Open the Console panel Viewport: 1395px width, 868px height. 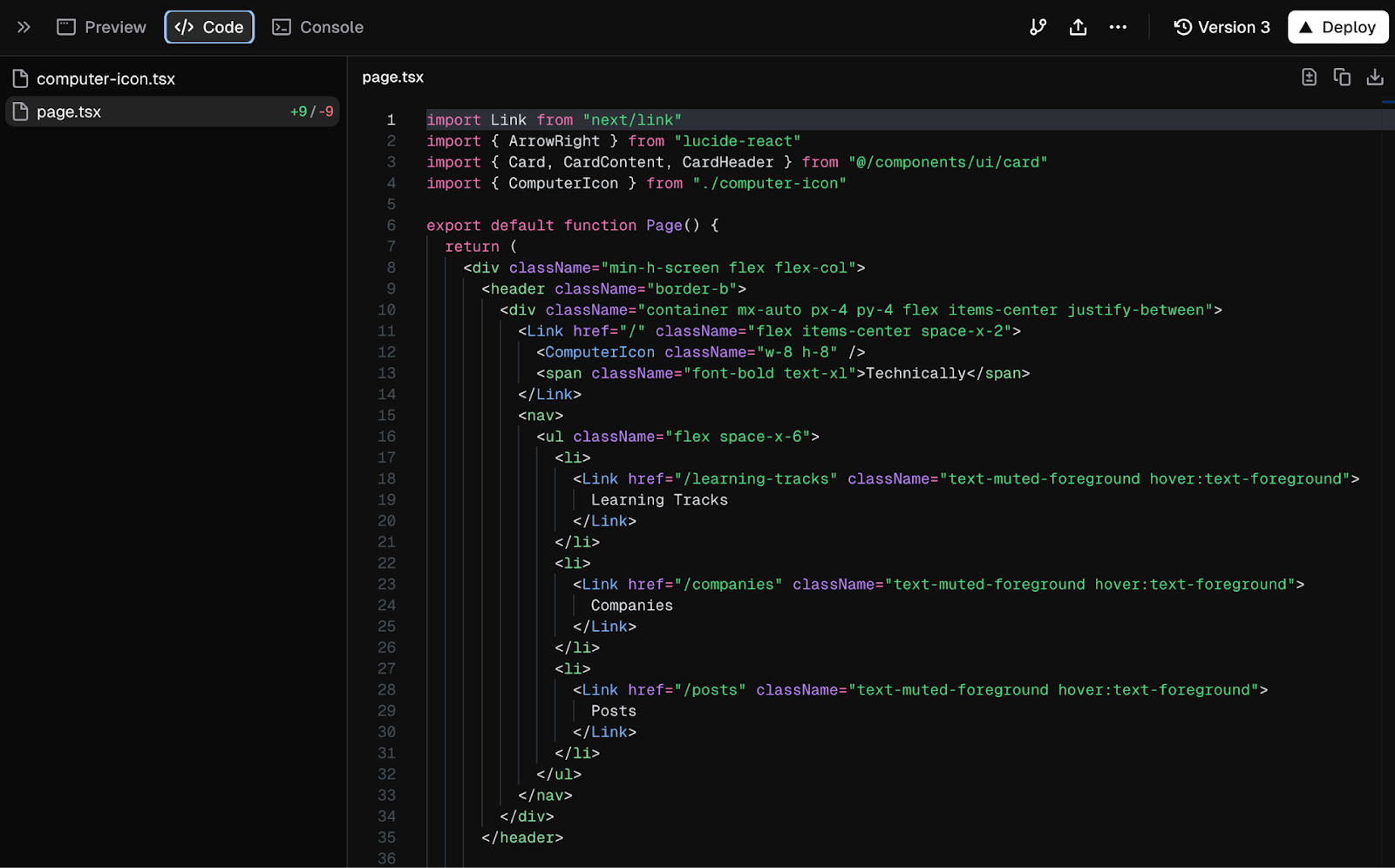click(316, 27)
